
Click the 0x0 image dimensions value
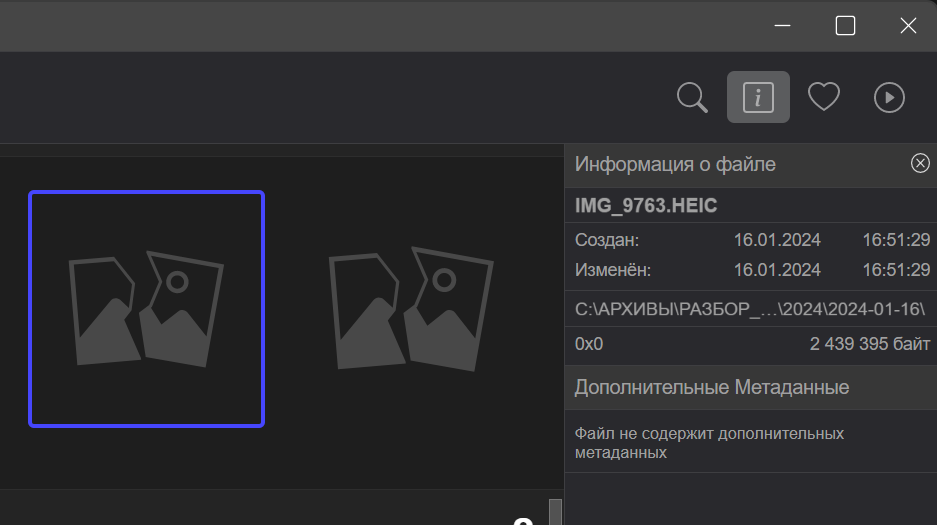pos(589,344)
